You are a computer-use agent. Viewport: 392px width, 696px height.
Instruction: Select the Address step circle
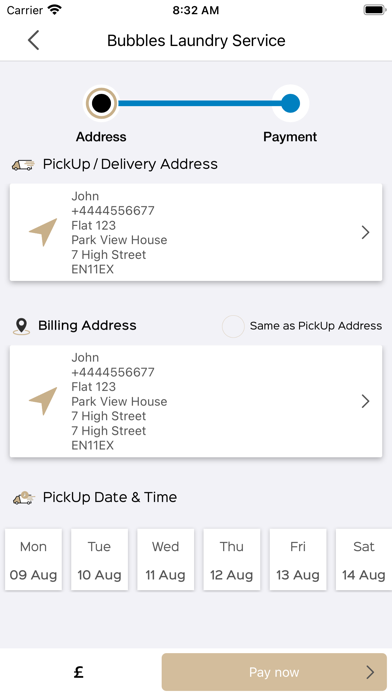point(101,103)
